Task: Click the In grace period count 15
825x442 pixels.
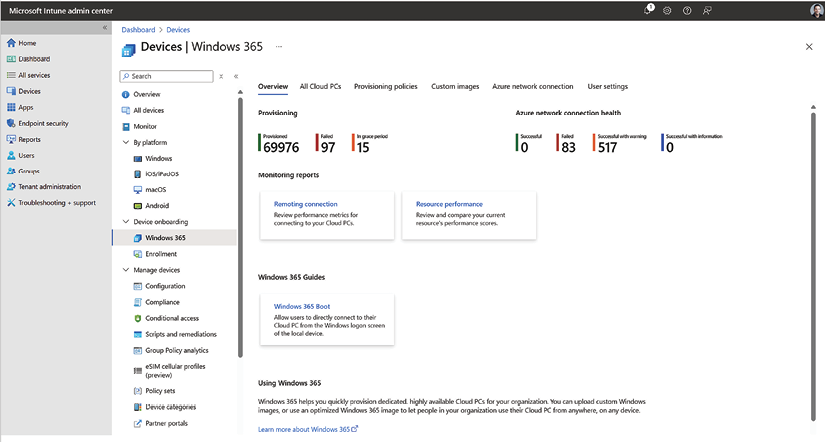Action: tap(363, 148)
